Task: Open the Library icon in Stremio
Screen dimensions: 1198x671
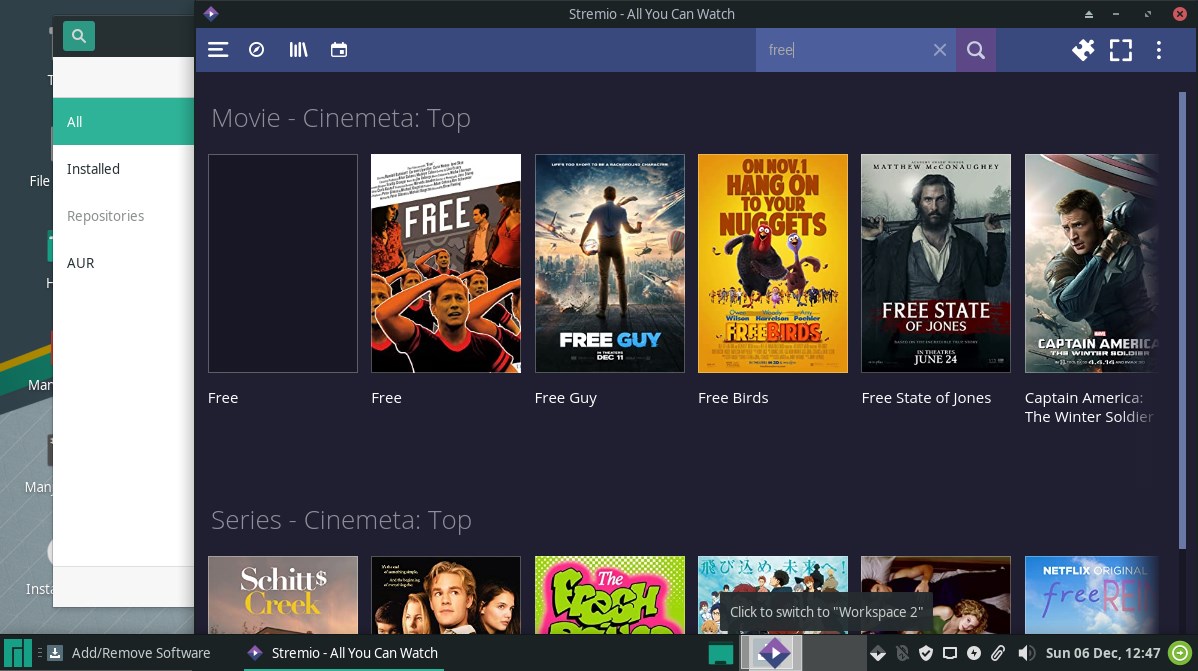Action: click(298, 50)
